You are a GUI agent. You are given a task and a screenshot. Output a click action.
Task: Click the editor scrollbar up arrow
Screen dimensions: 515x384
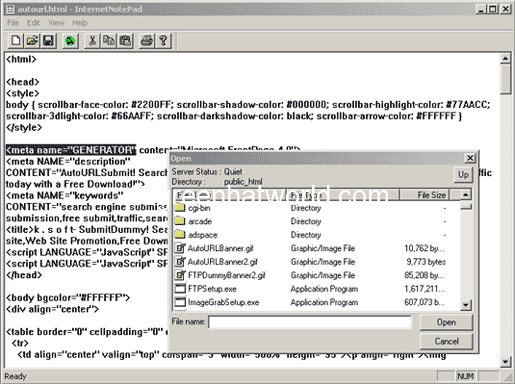coord(505,59)
